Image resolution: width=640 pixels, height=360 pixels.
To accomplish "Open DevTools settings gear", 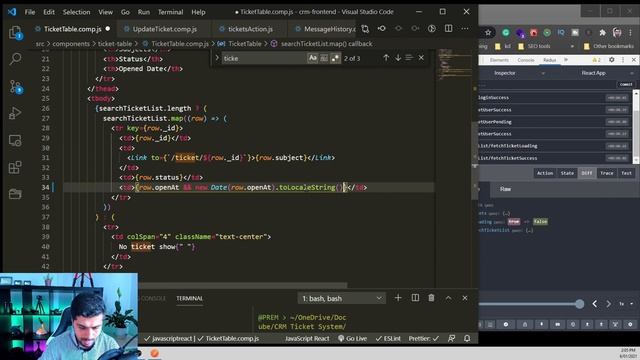I will point(611,60).
